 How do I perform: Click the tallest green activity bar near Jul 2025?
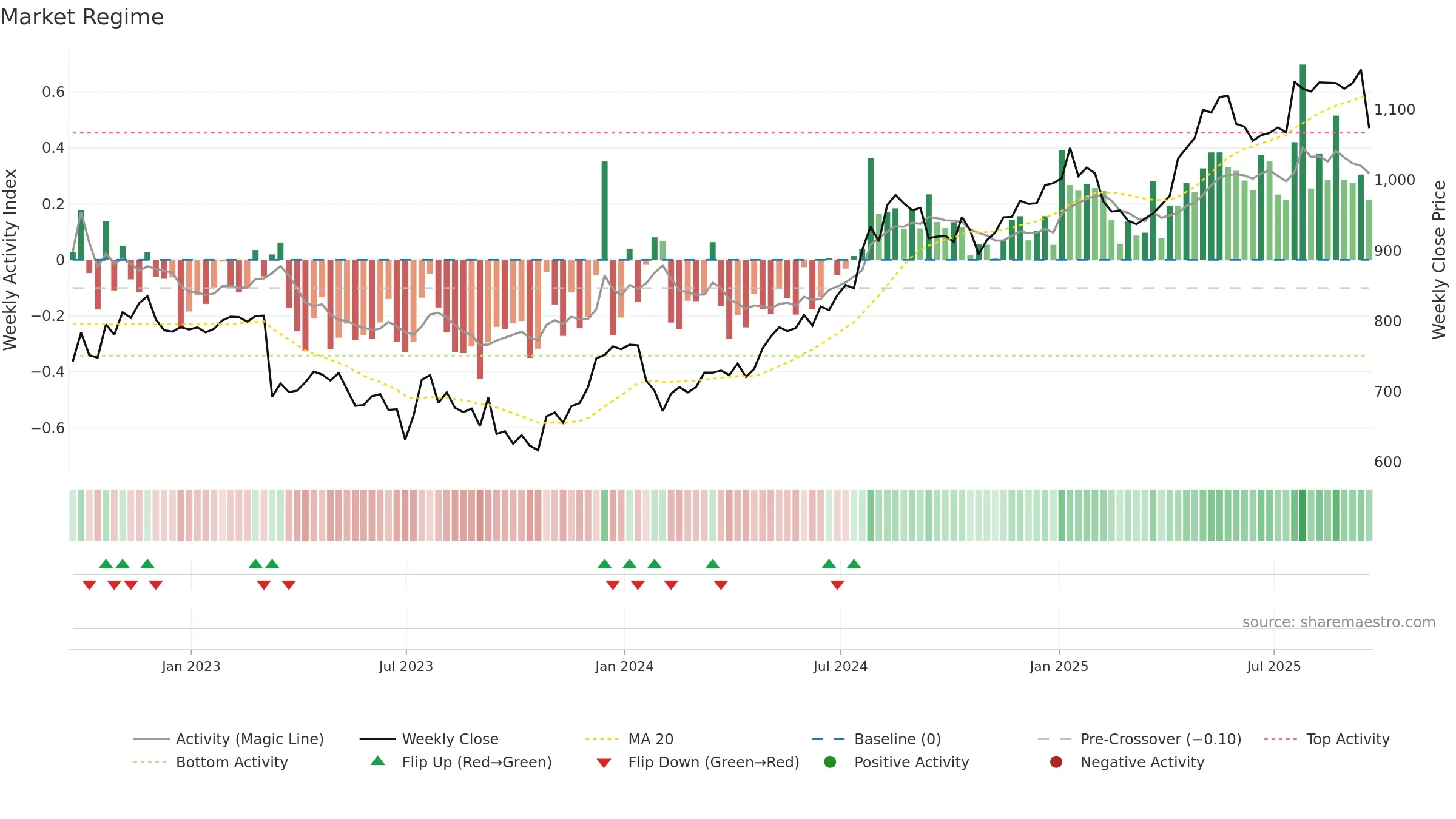pos(1303,162)
